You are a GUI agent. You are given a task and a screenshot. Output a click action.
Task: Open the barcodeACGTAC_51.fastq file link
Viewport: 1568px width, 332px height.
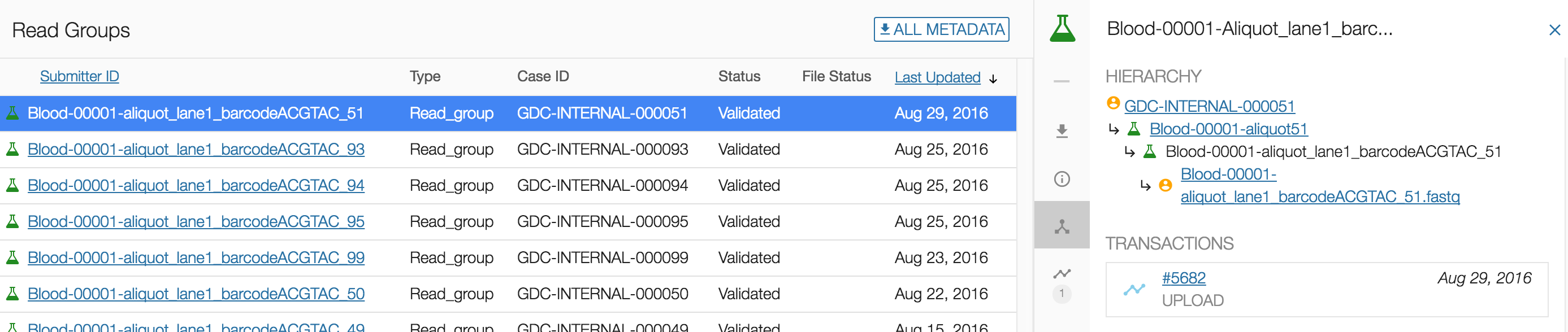point(1319,196)
